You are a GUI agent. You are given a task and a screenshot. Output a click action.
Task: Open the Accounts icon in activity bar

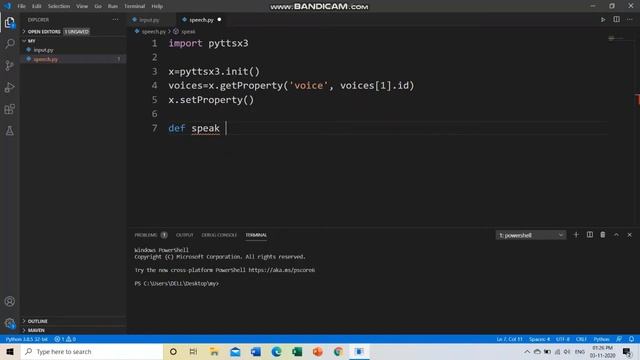[9, 301]
